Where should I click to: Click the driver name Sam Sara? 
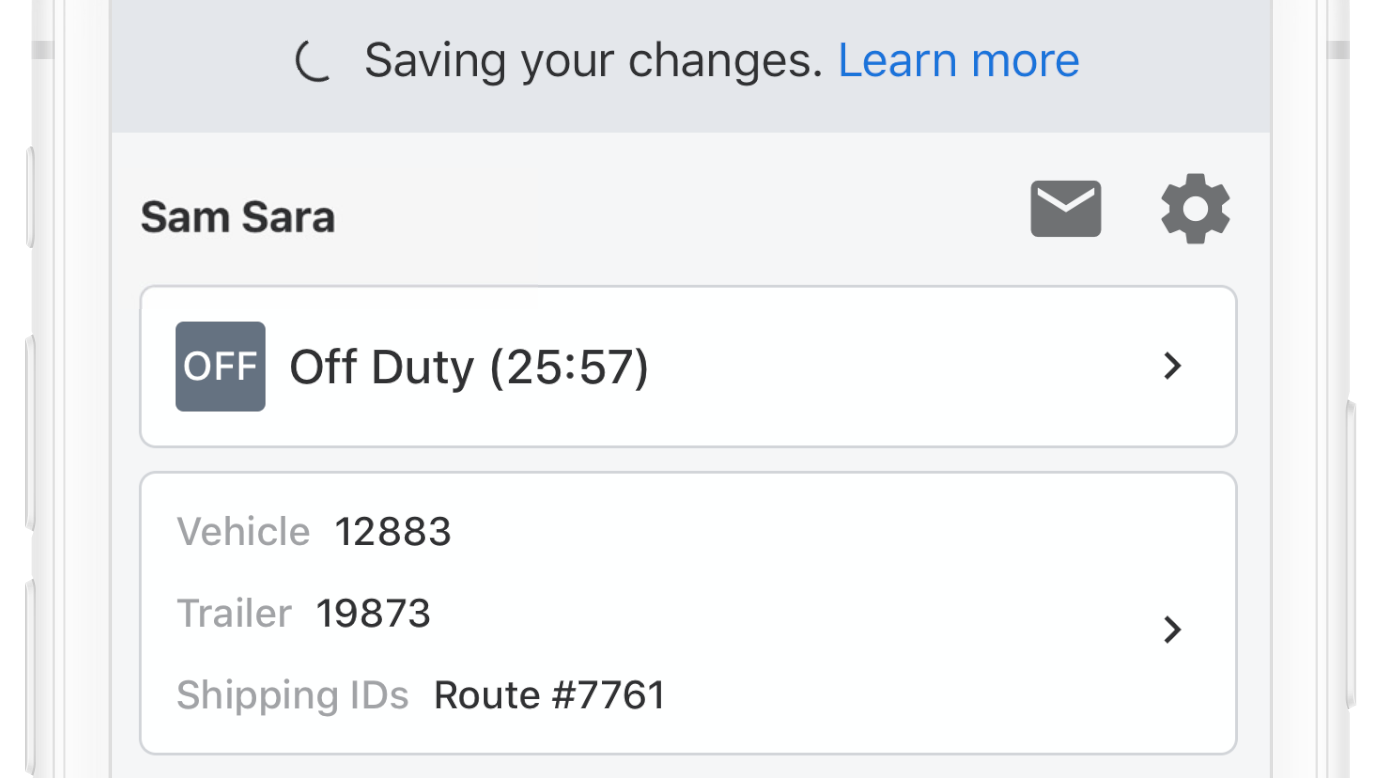[x=238, y=217]
